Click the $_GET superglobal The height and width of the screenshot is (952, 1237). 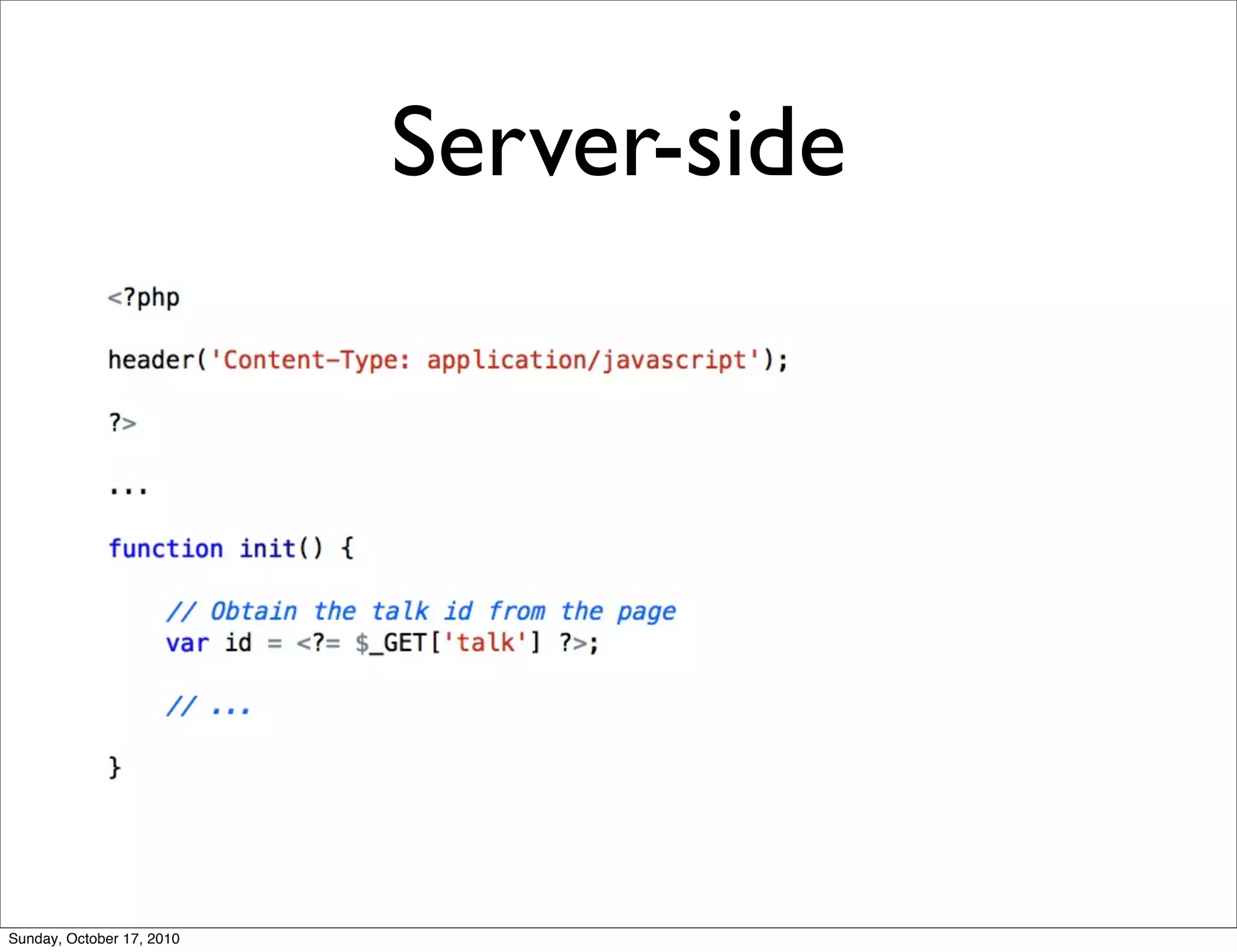click(391, 643)
